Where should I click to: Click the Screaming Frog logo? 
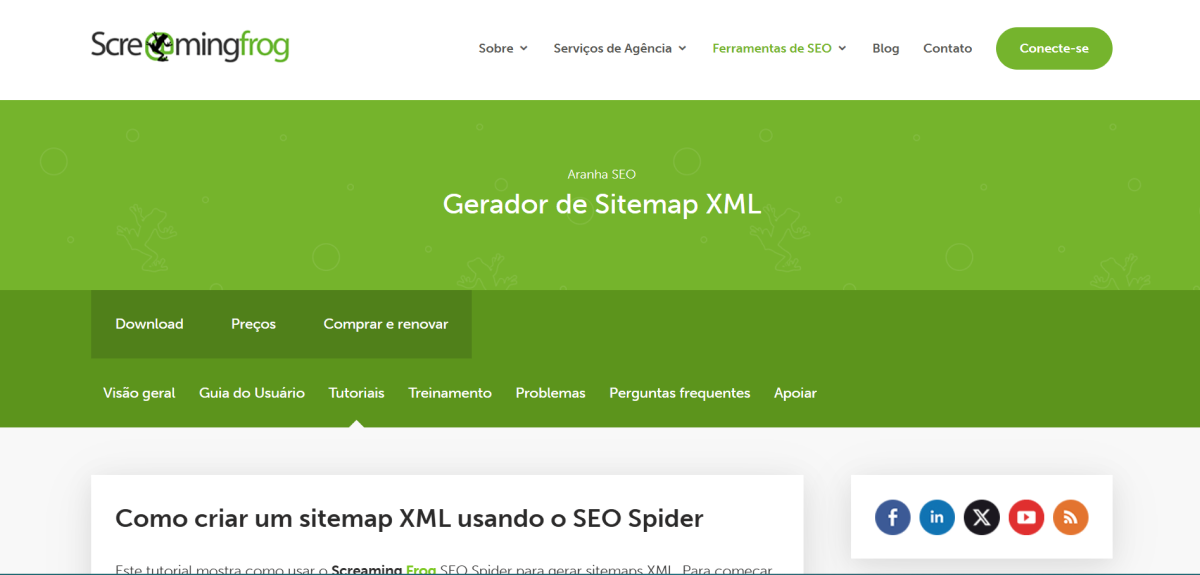tap(190, 46)
